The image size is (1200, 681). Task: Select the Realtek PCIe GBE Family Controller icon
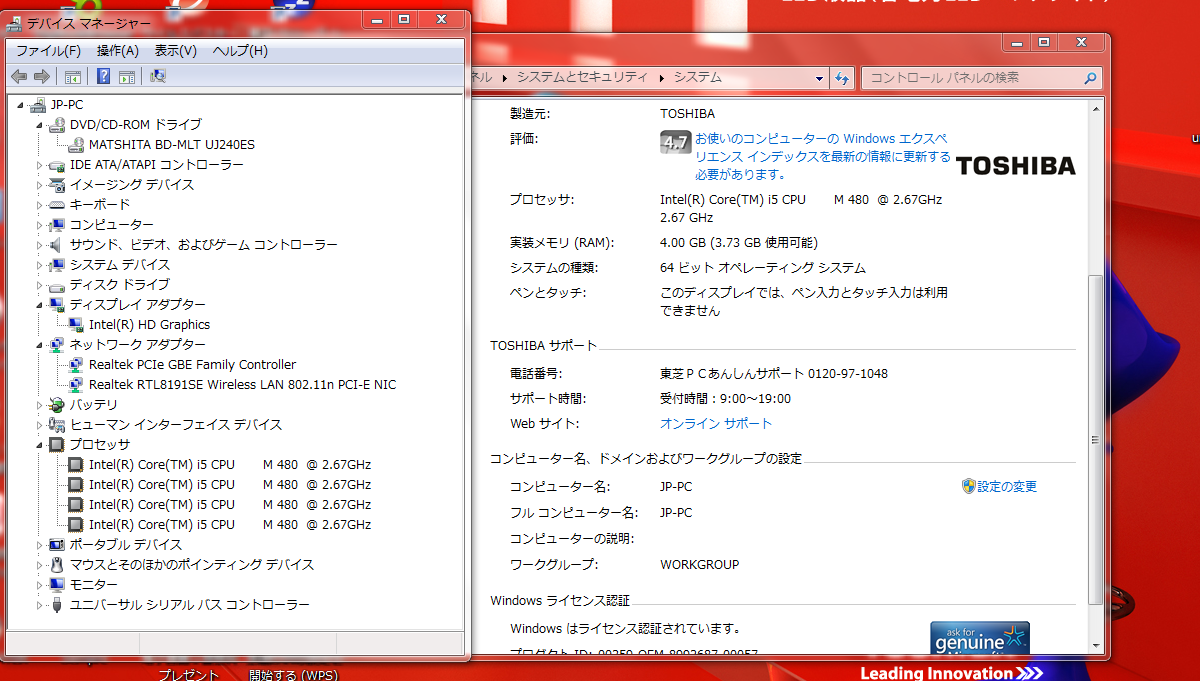(x=77, y=364)
